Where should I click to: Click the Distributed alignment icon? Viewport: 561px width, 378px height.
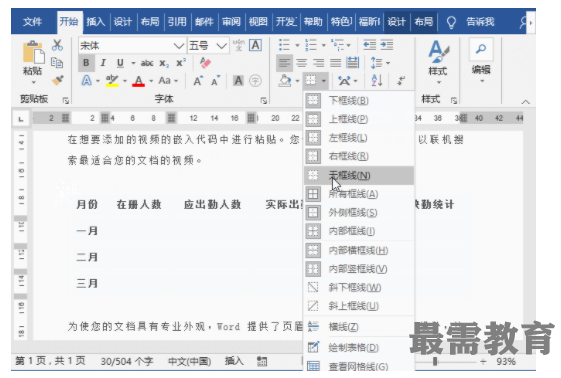coord(352,63)
